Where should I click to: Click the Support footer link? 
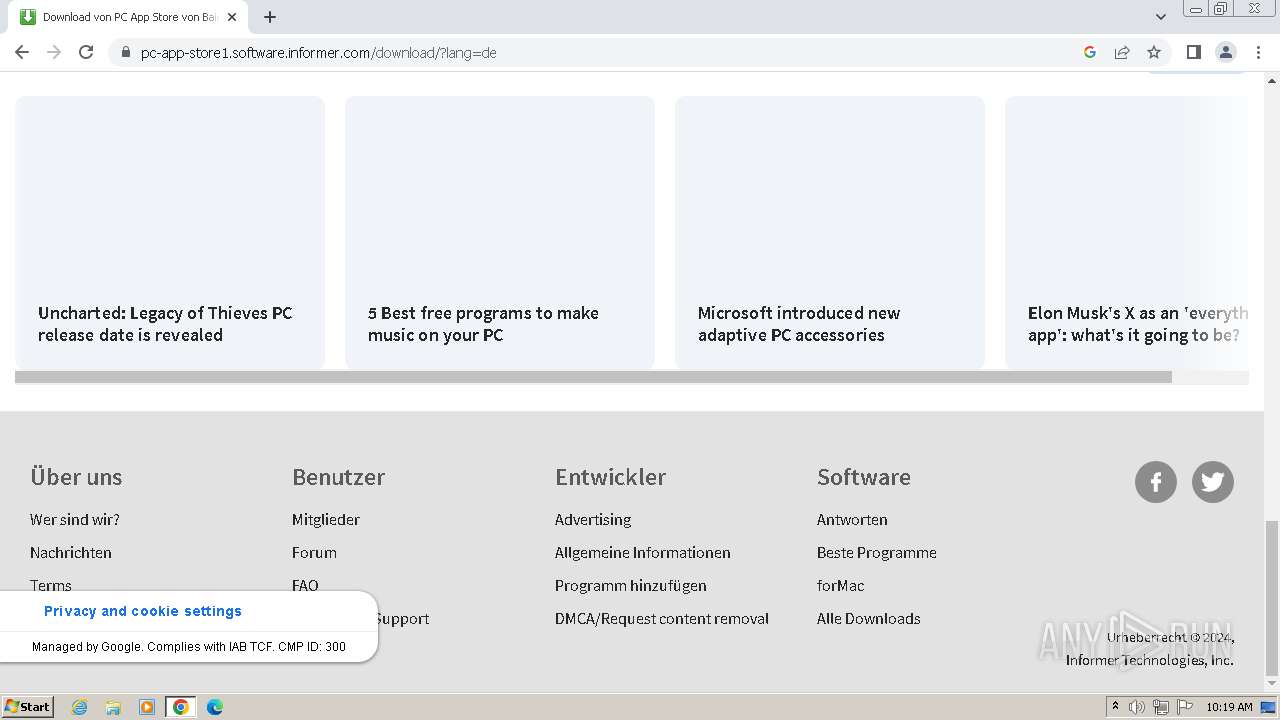tap(403, 618)
